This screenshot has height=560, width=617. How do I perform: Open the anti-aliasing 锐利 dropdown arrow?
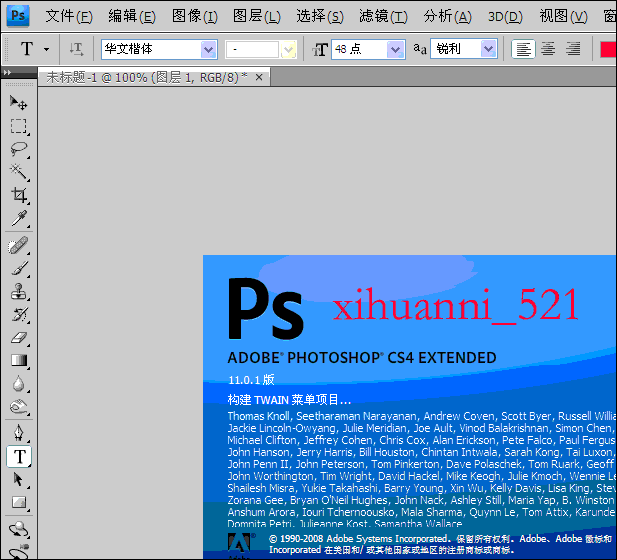488,49
